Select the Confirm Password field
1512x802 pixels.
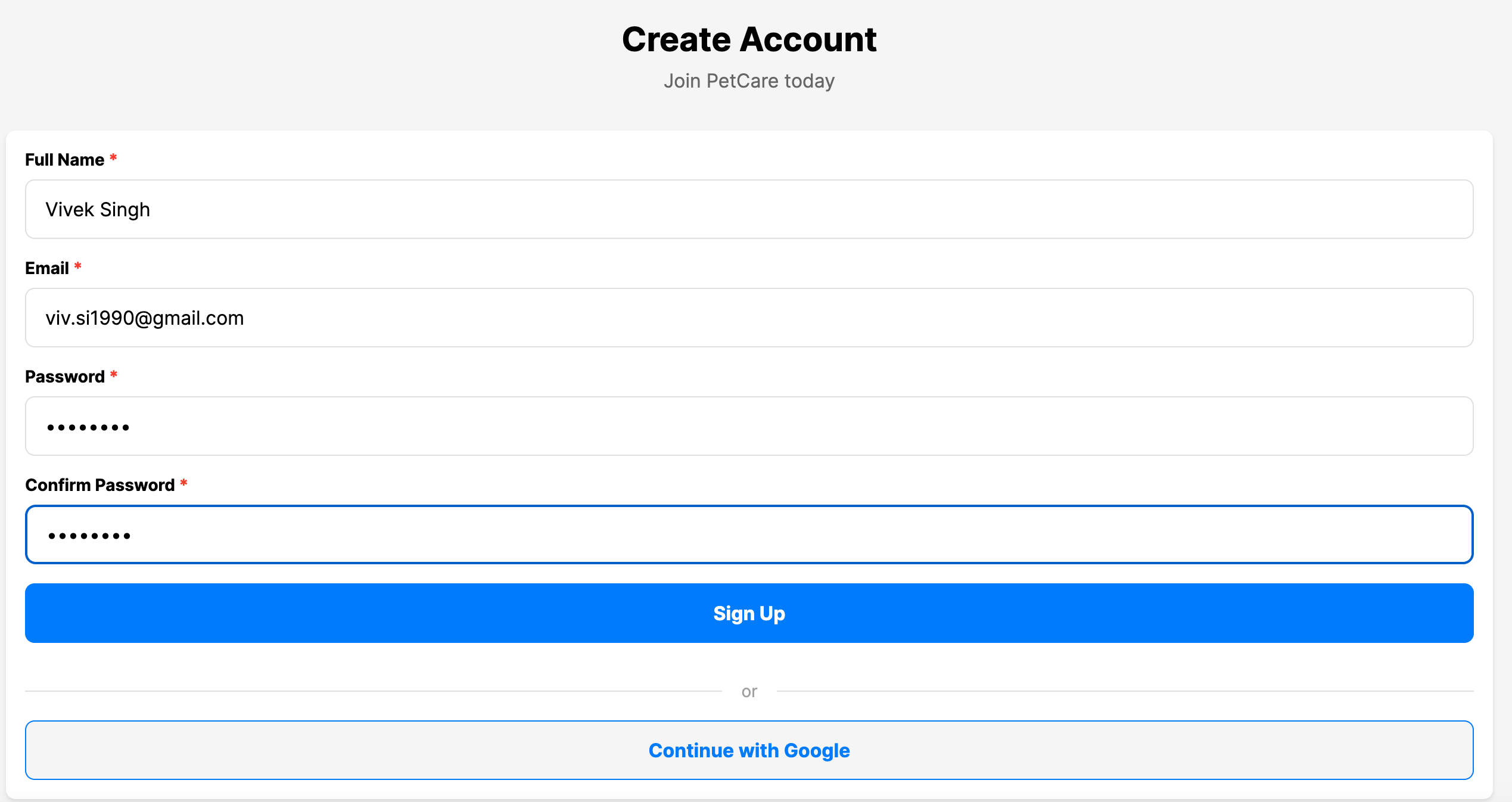(x=749, y=534)
